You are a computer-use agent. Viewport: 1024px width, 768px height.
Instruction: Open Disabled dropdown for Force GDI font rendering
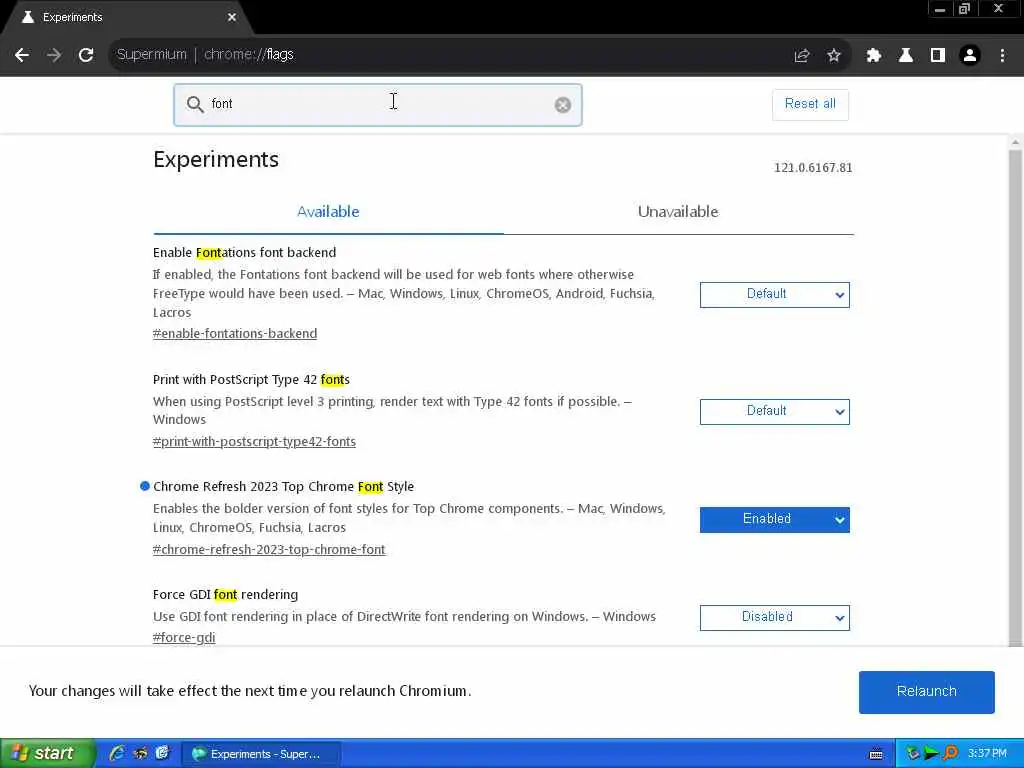click(775, 617)
